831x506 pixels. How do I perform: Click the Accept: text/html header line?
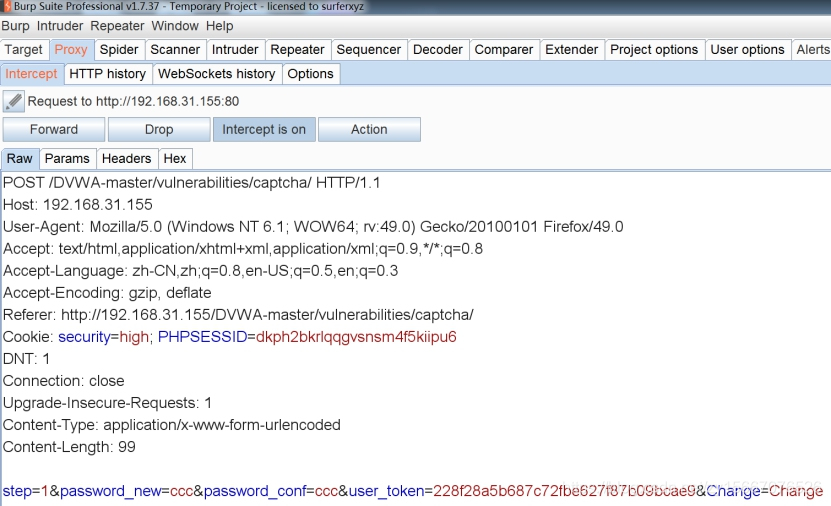pos(243,248)
